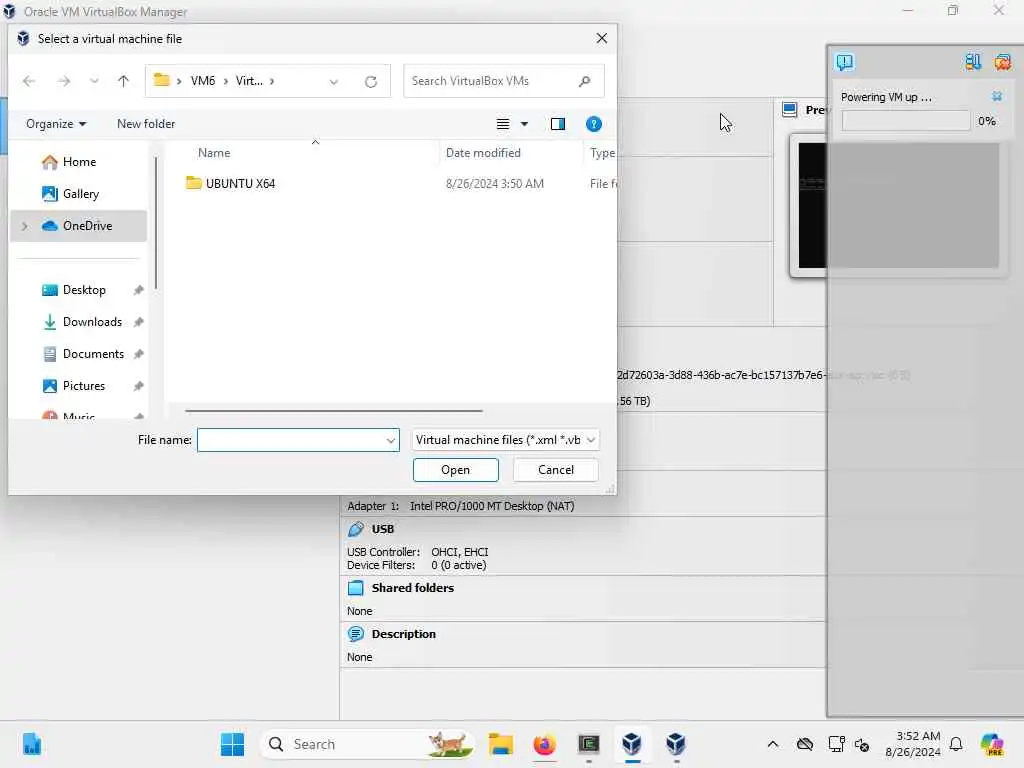Open the clock showing 3:52 AM
Image resolution: width=1024 pixels, height=768 pixels.
[913, 744]
